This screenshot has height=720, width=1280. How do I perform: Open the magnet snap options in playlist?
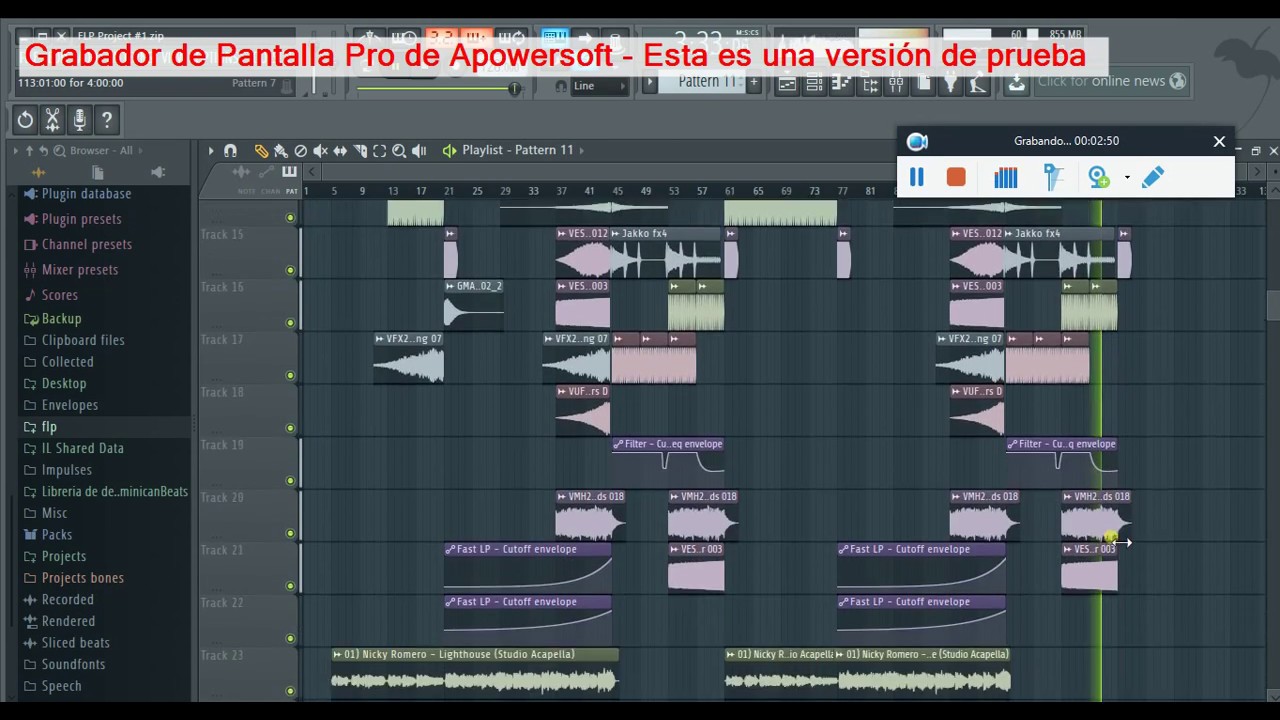pyautogui.click(x=230, y=151)
